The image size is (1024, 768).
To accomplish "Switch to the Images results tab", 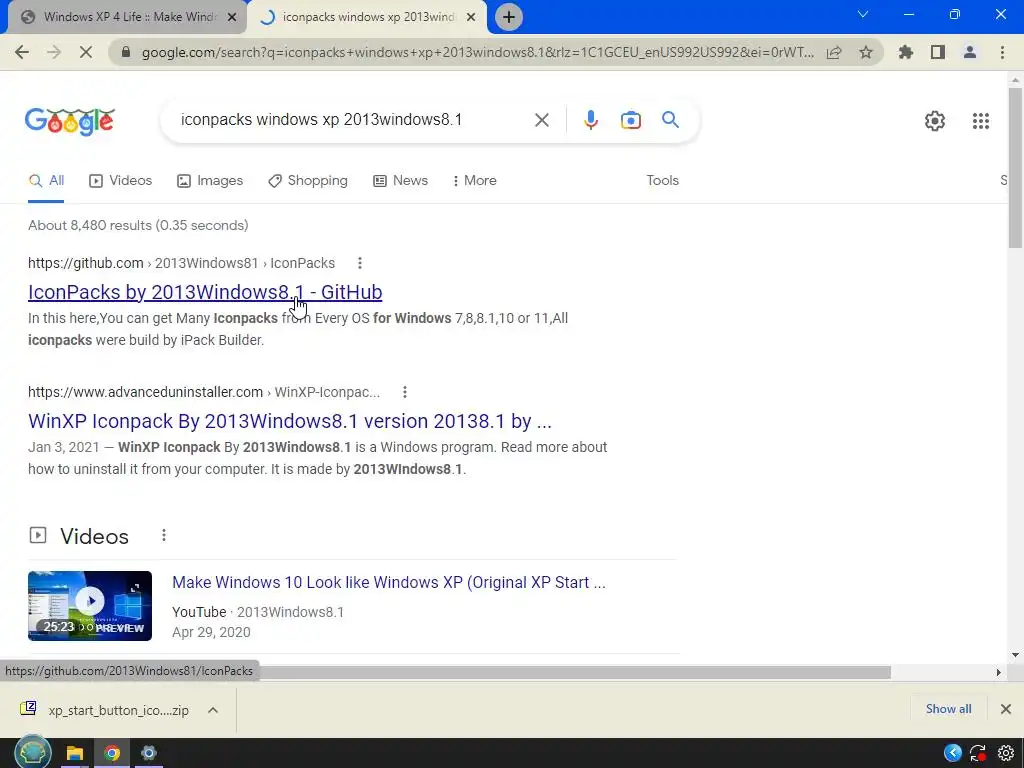I will [x=210, y=181].
